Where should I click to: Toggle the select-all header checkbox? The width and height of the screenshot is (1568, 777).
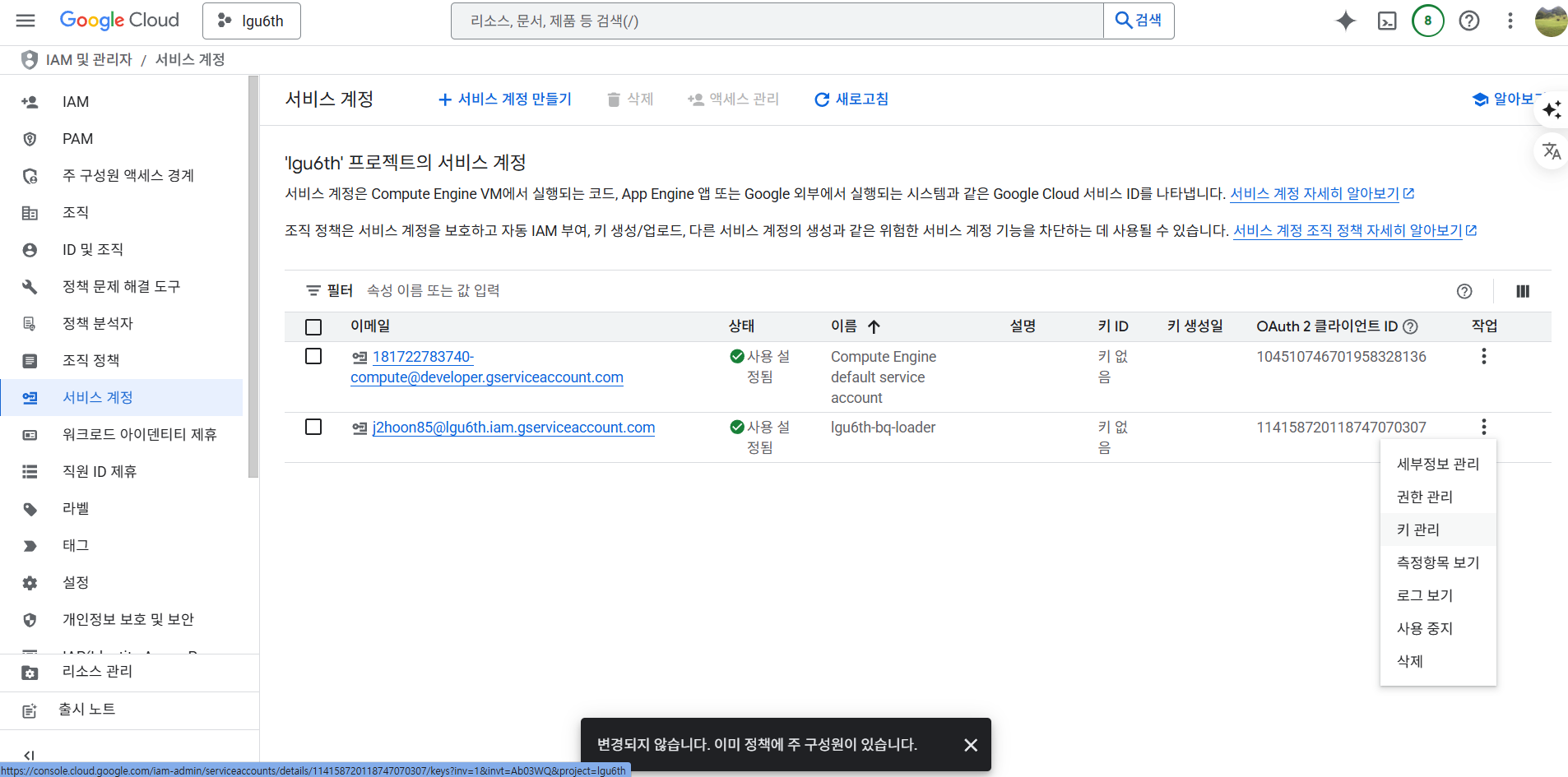(x=313, y=327)
